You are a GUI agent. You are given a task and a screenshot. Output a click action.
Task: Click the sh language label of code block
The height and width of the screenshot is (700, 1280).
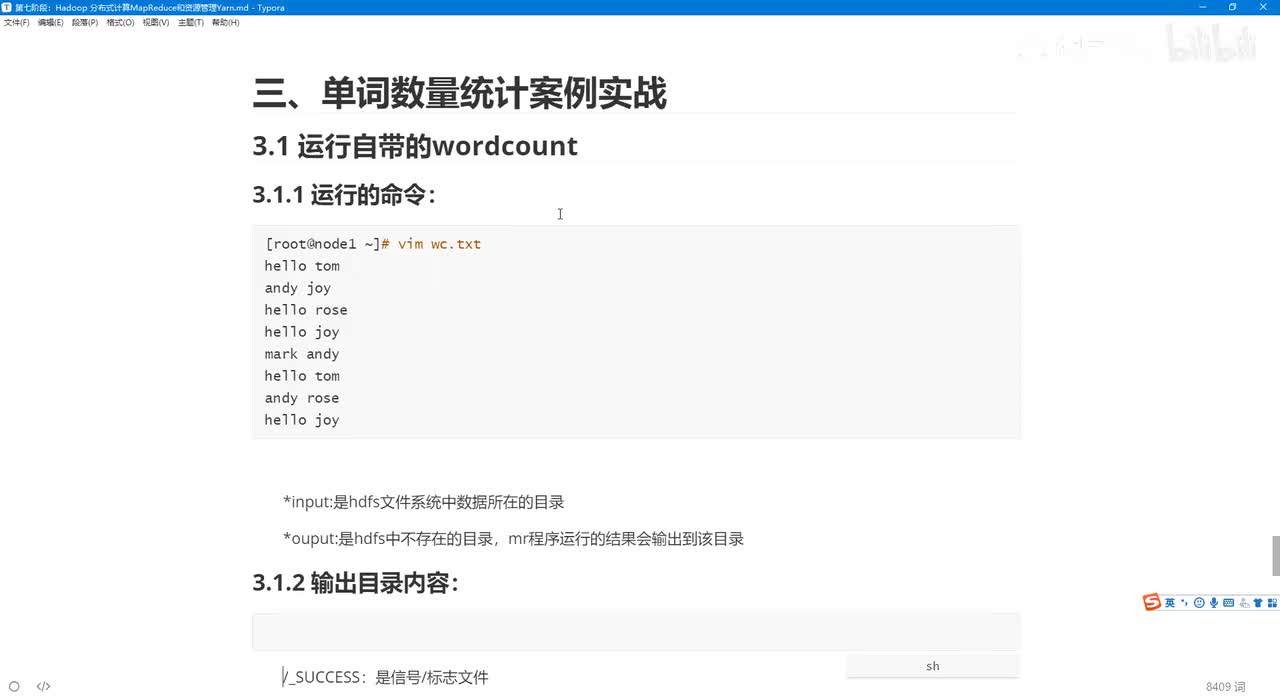(933, 666)
